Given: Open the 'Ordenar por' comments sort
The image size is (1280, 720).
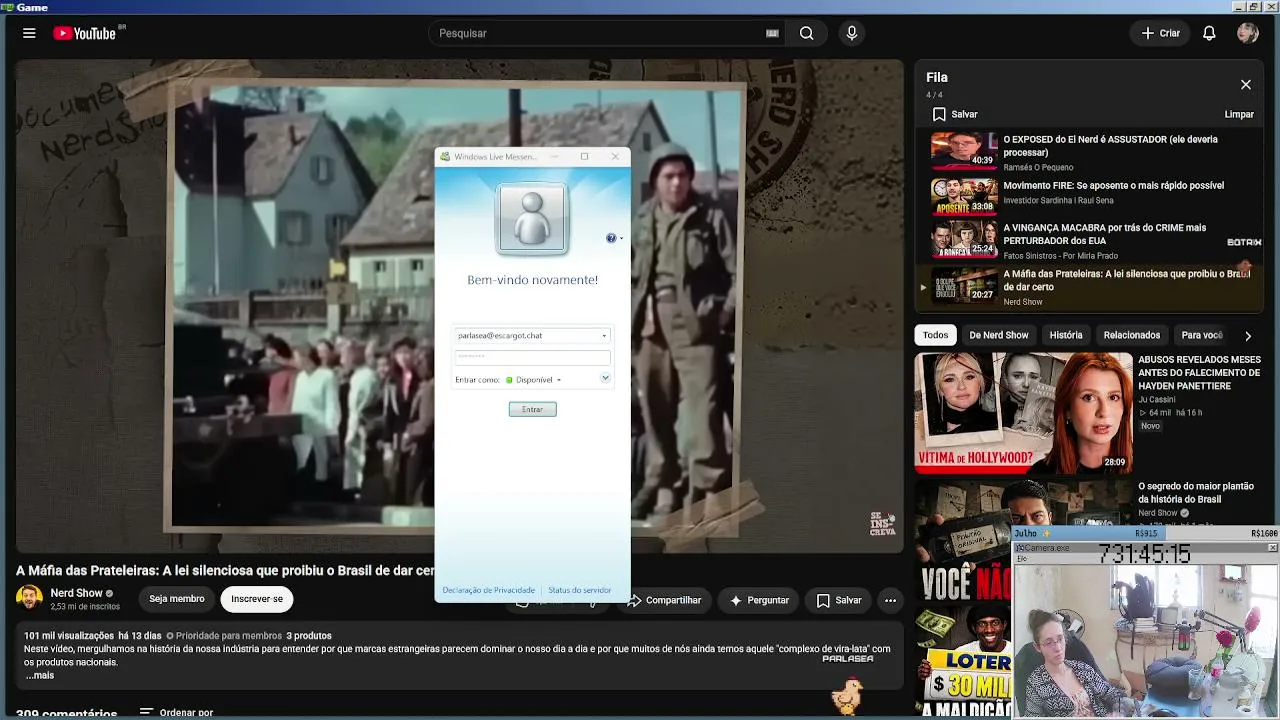Looking at the screenshot, I should (176, 712).
